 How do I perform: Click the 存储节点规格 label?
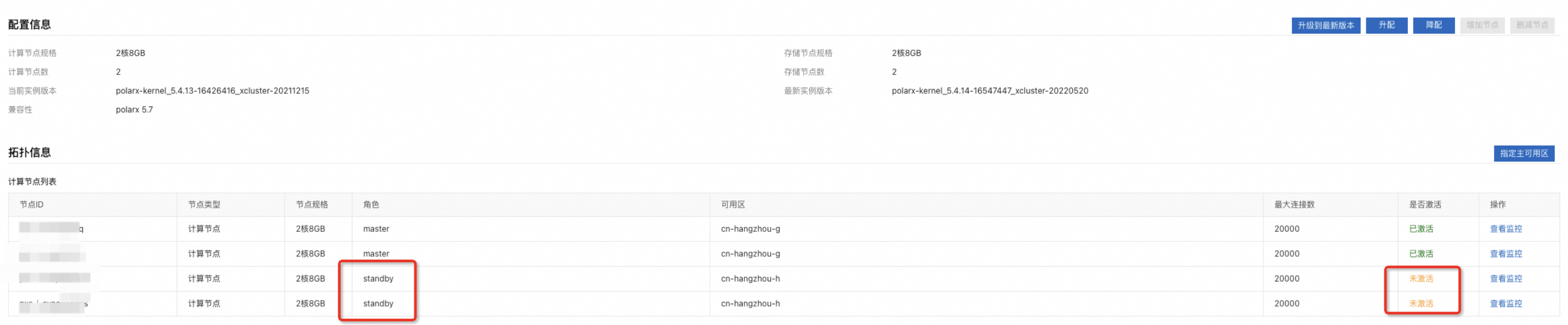pyautogui.click(x=808, y=53)
